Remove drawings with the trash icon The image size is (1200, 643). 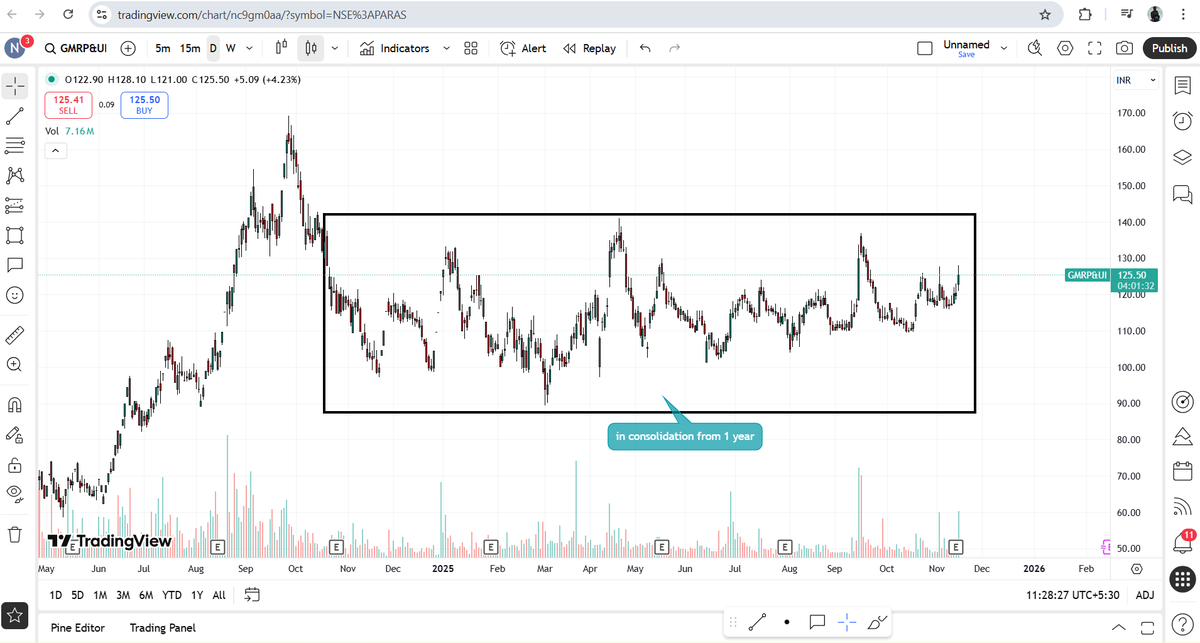[x=15, y=534]
